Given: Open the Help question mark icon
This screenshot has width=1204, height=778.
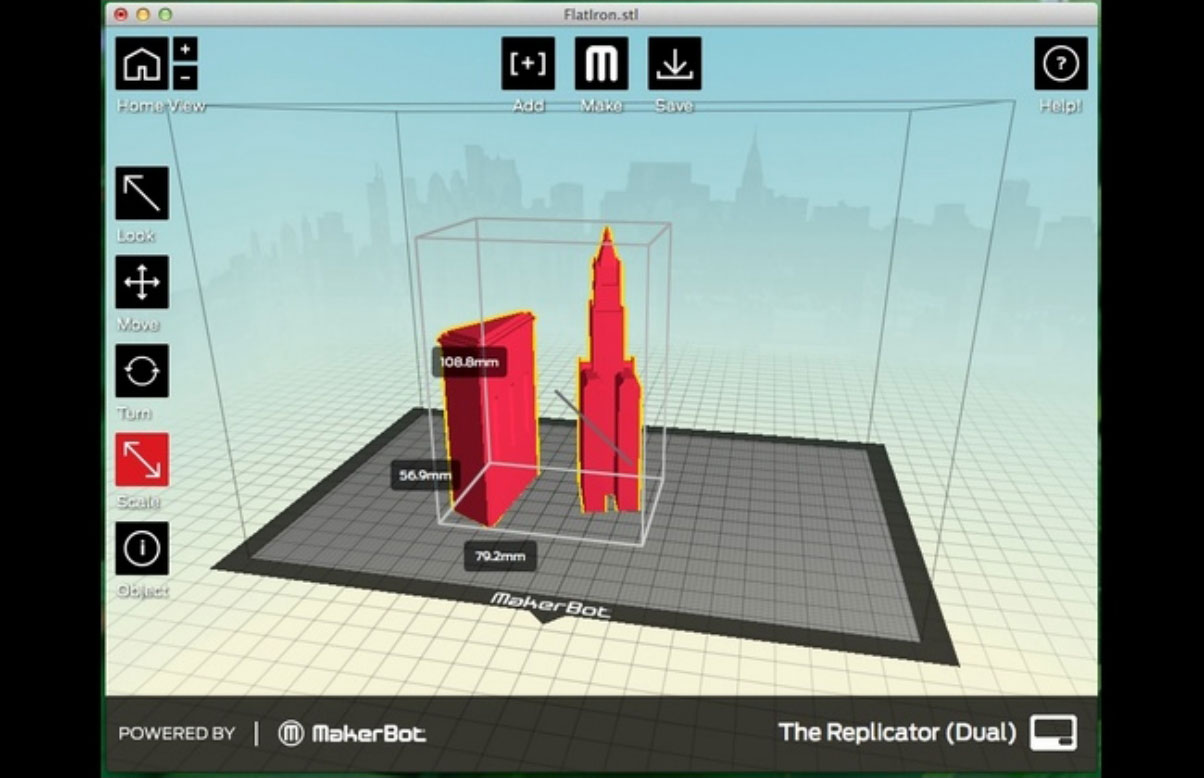Looking at the screenshot, I should click(1061, 64).
